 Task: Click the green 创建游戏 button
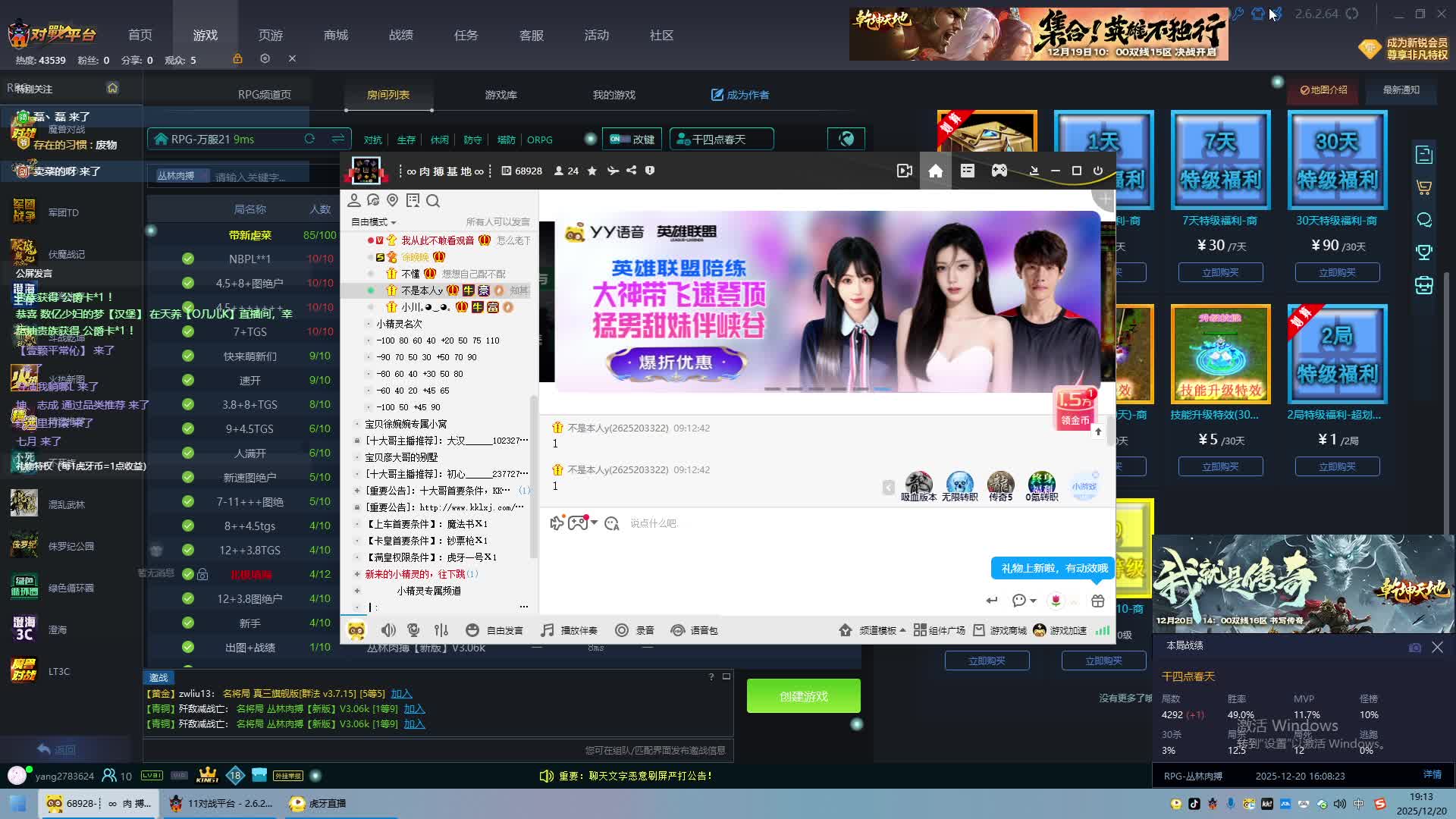[803, 696]
